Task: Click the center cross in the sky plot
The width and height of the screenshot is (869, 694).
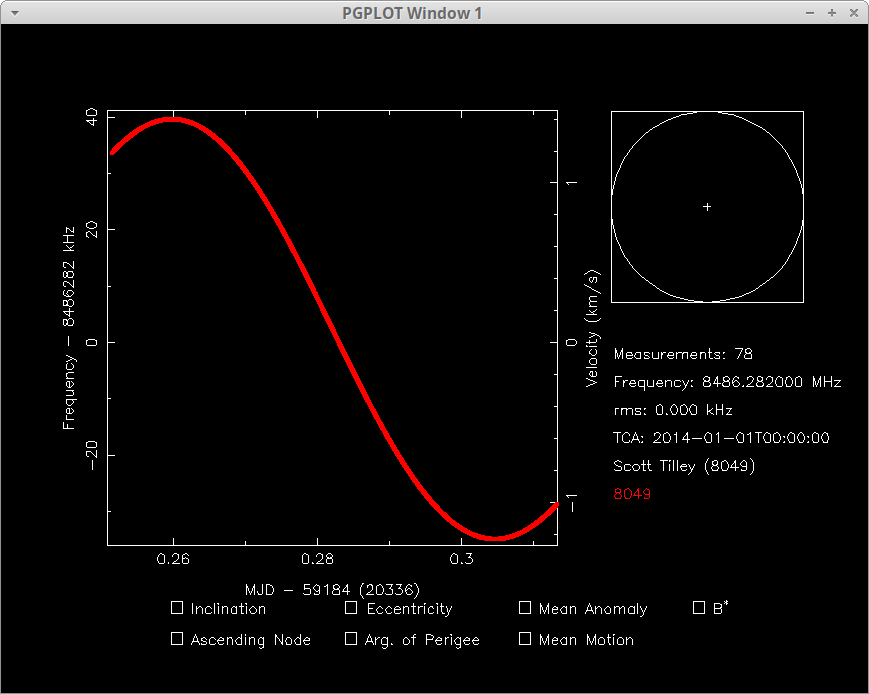Action: coord(707,207)
